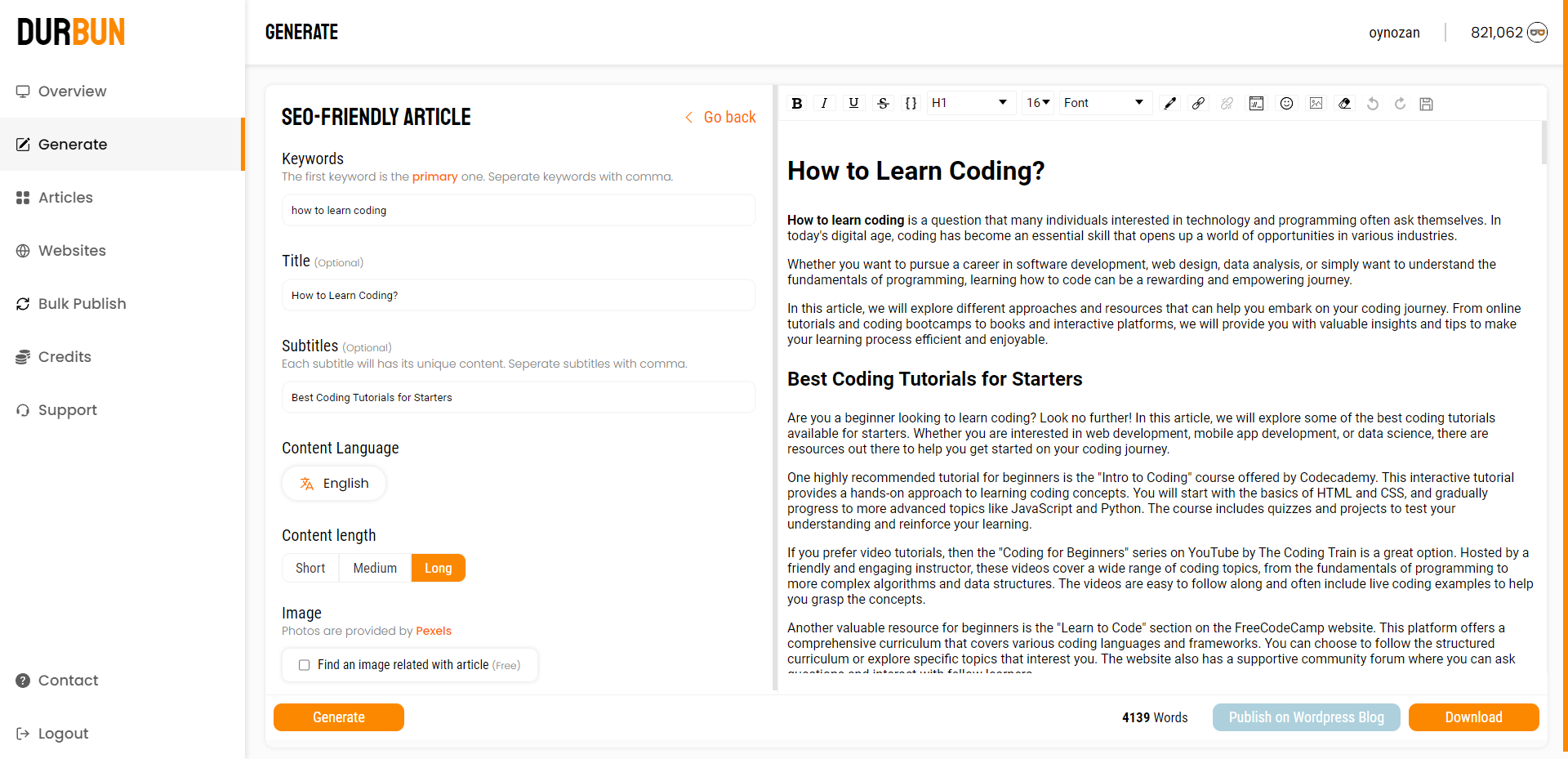Insert an image into the article
1568x759 pixels.
click(1316, 103)
